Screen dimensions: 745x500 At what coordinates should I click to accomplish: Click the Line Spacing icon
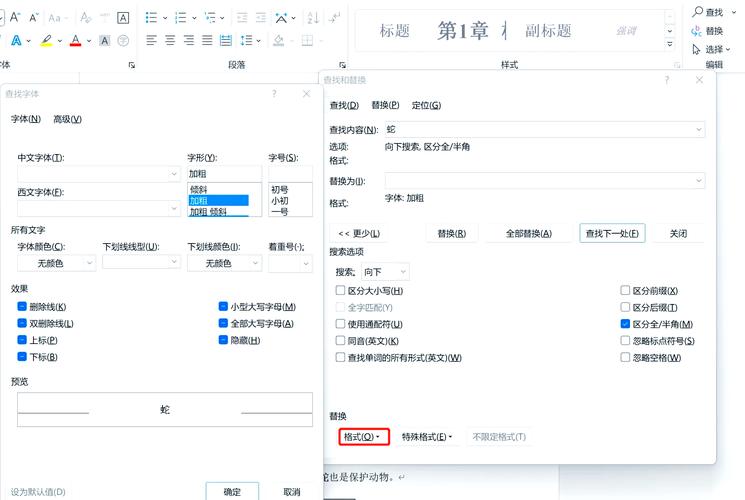[x=246, y=41]
